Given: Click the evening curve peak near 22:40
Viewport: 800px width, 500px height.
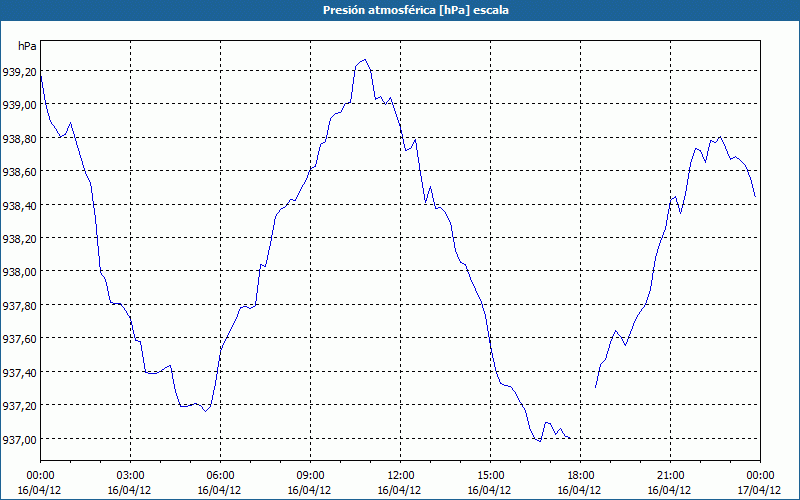Looking at the screenshot, I should pyautogui.click(x=720, y=137).
